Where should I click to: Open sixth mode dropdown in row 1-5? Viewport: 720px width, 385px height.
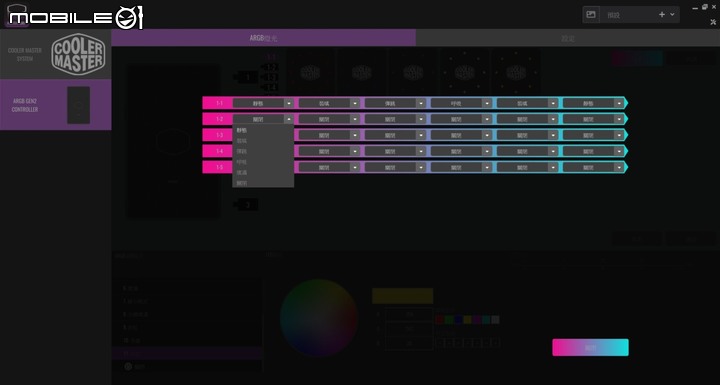[593, 168]
